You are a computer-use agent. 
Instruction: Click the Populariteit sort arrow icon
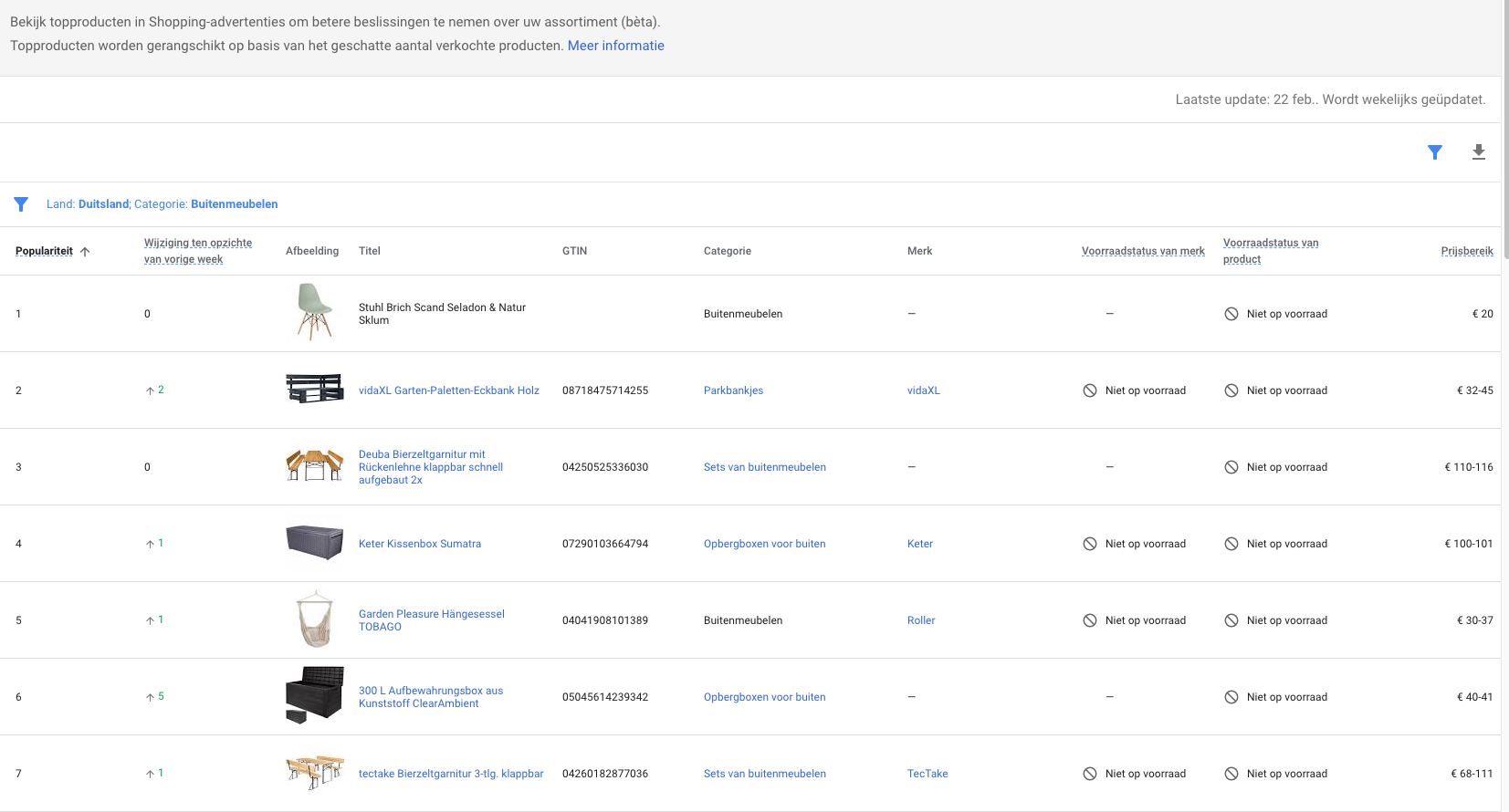click(85, 252)
